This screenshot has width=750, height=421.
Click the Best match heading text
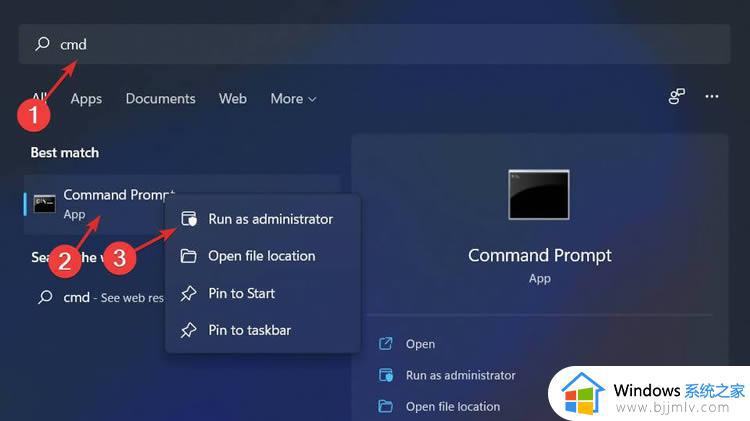click(65, 153)
